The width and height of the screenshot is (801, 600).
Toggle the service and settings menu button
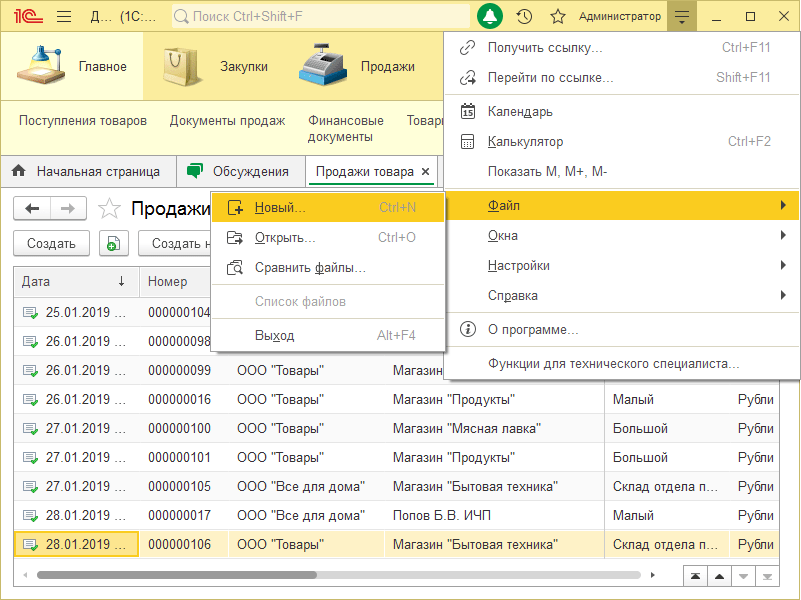point(682,16)
